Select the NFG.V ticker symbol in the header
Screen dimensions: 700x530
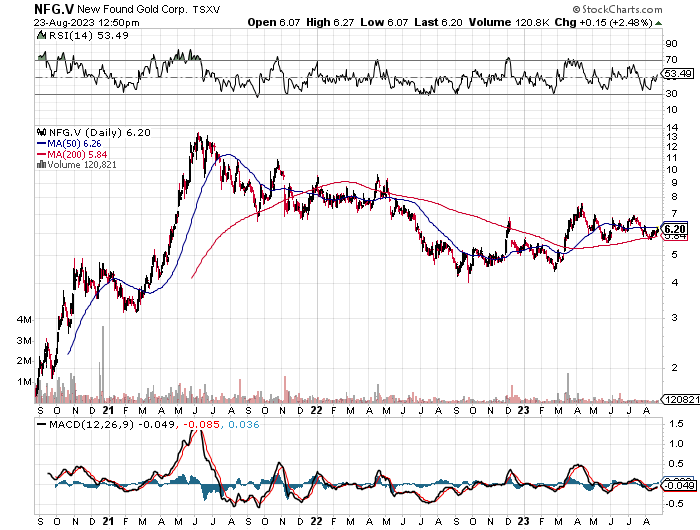[x=54, y=9]
